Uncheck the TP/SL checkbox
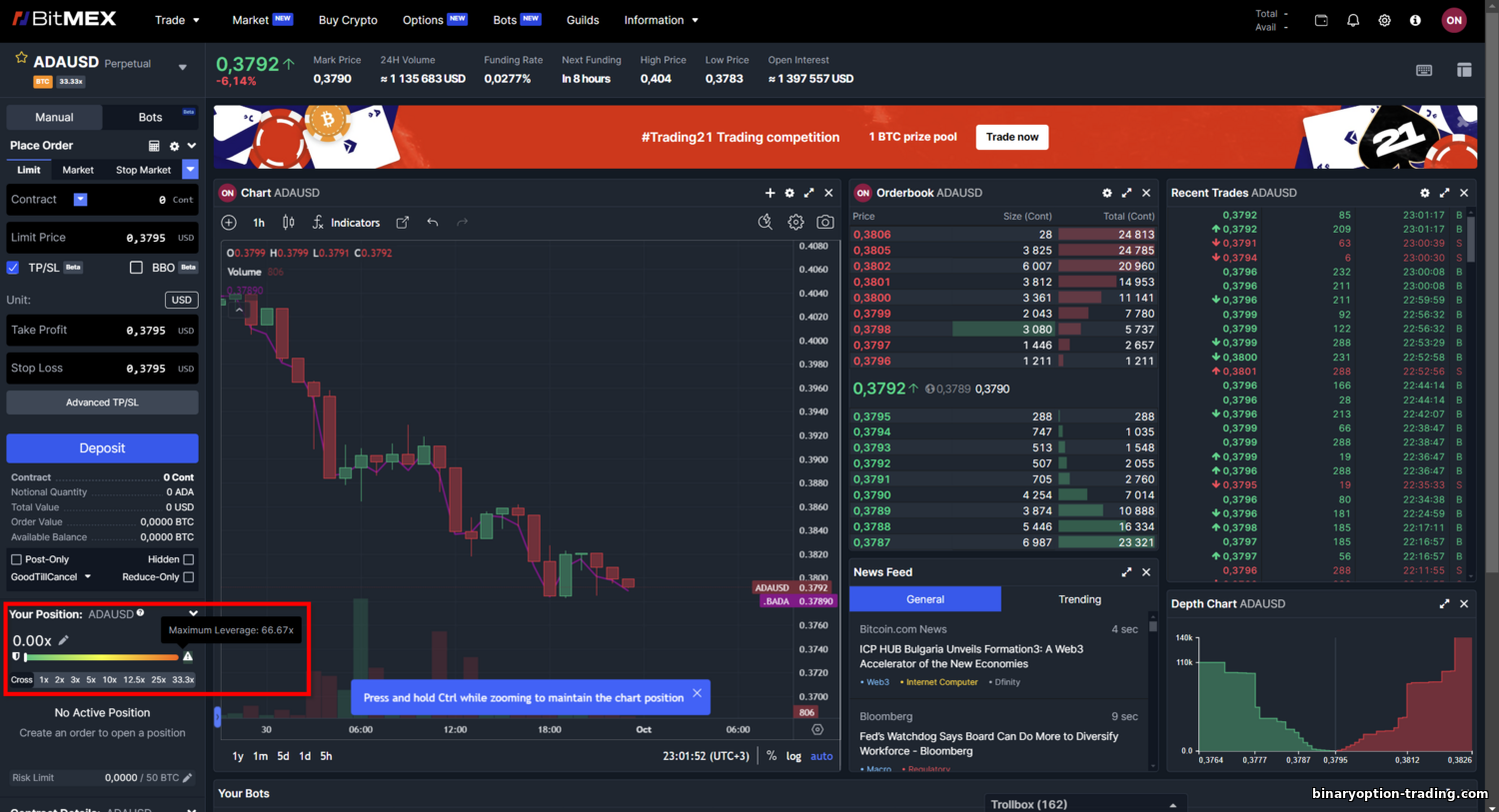This screenshot has height=812, width=1499. [13, 268]
